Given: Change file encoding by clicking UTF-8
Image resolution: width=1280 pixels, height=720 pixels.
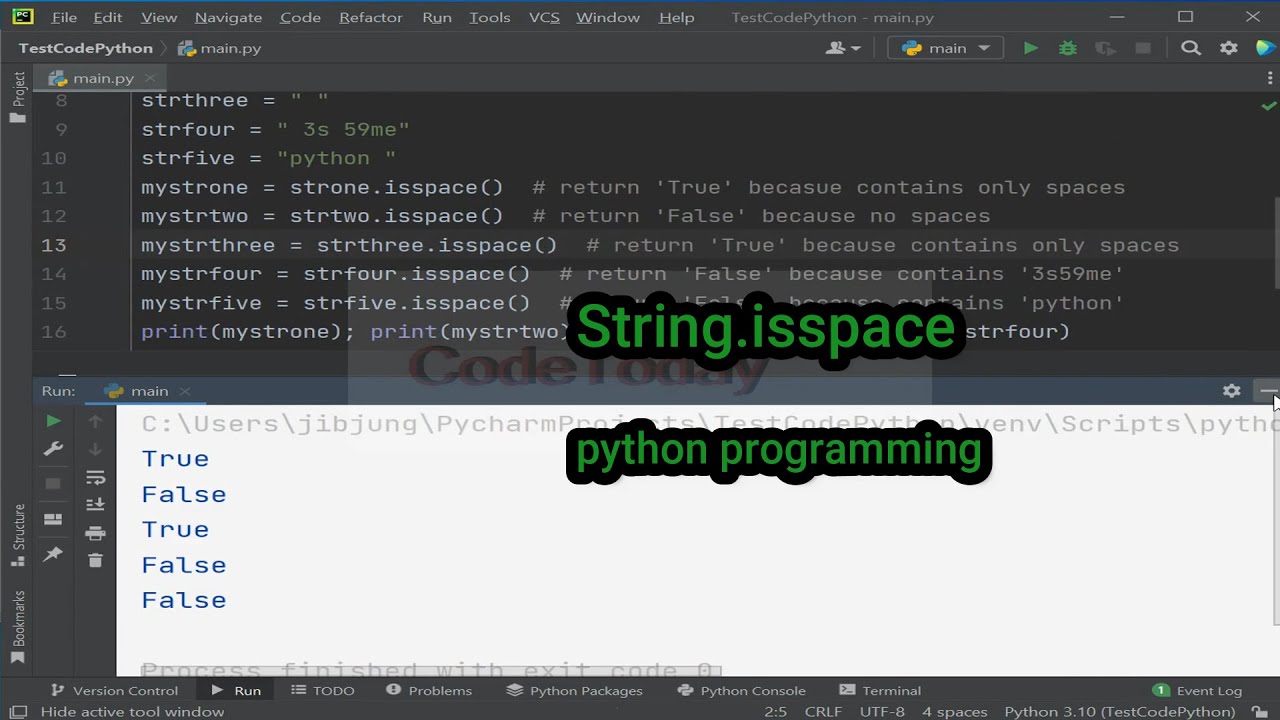Looking at the screenshot, I should point(883,711).
